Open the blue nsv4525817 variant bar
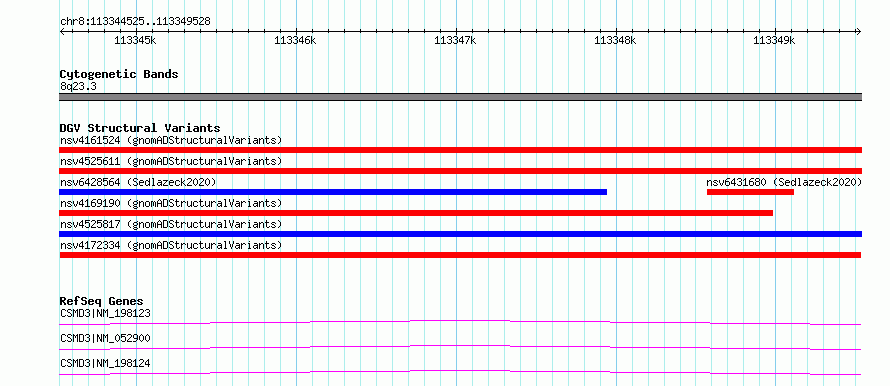Viewport: 890px width, 386px height. [460, 234]
